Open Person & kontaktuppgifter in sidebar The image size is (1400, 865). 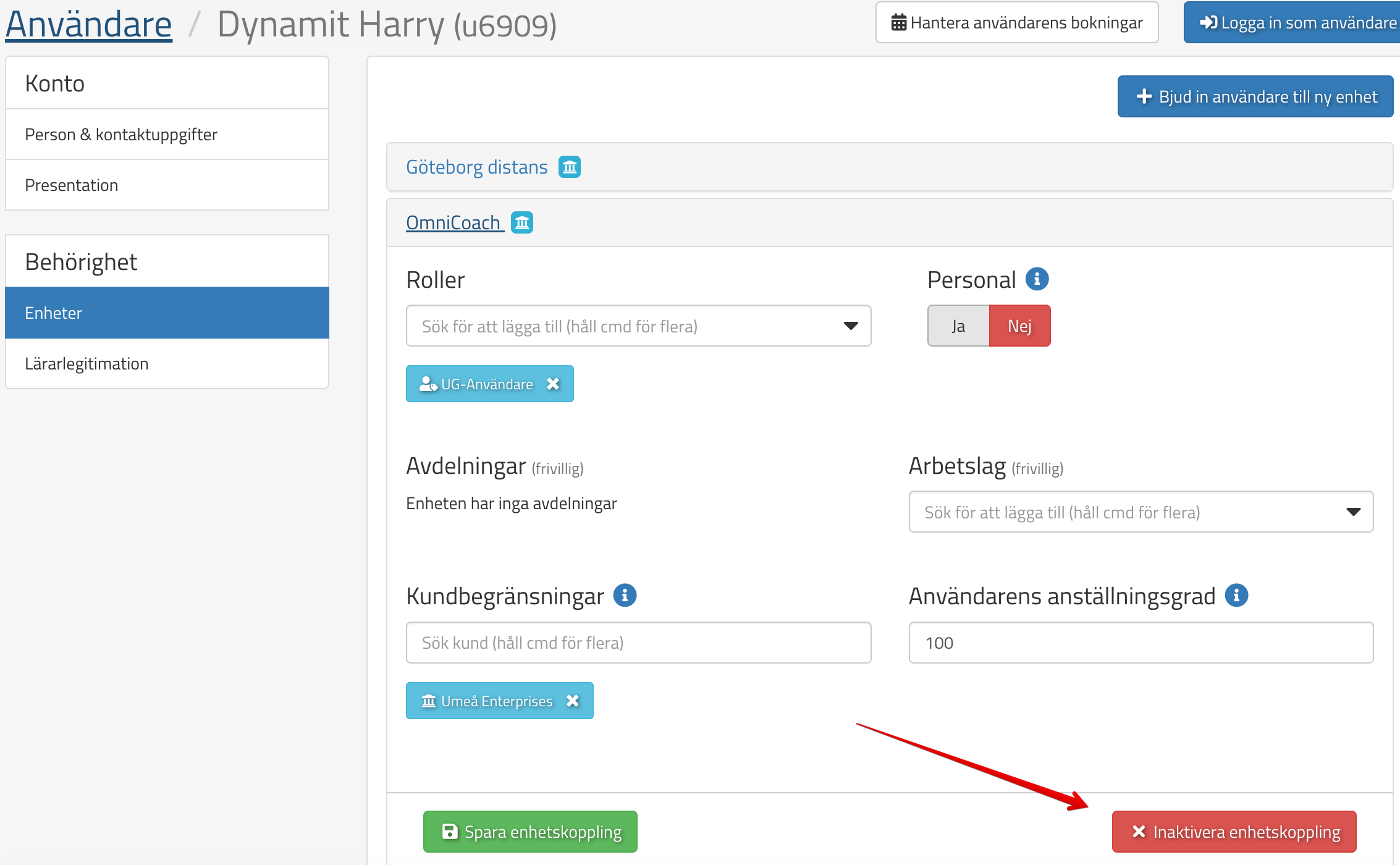121,134
